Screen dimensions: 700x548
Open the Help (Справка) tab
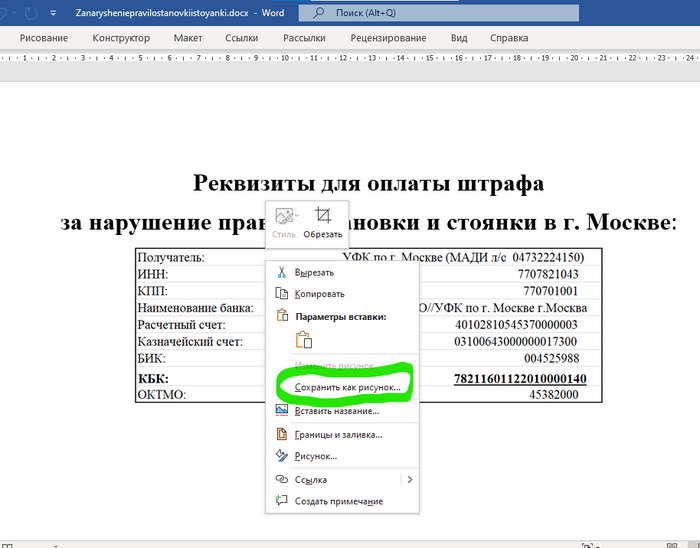(509, 38)
